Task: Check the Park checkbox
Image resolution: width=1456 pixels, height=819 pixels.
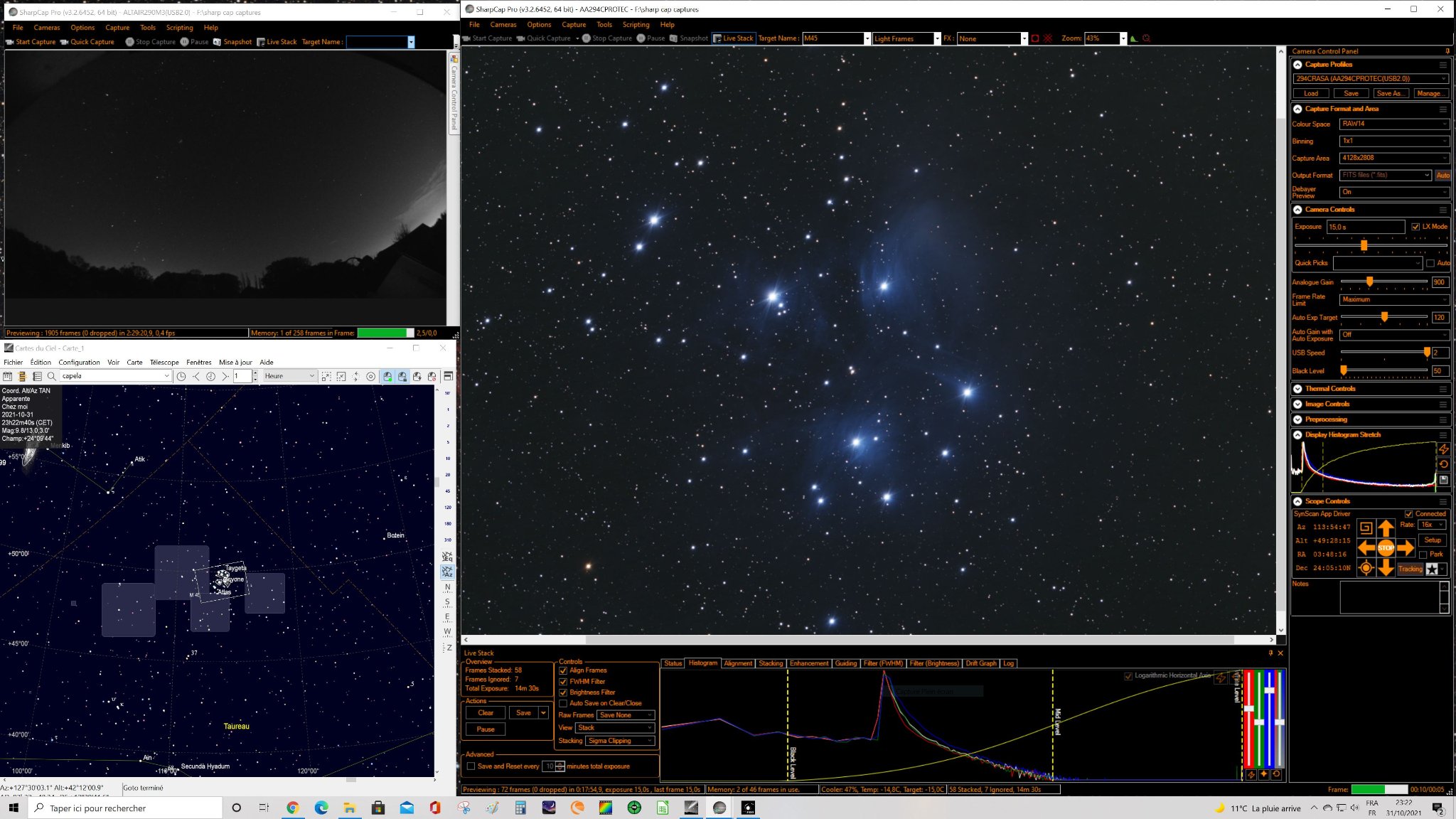Action: (1423, 555)
